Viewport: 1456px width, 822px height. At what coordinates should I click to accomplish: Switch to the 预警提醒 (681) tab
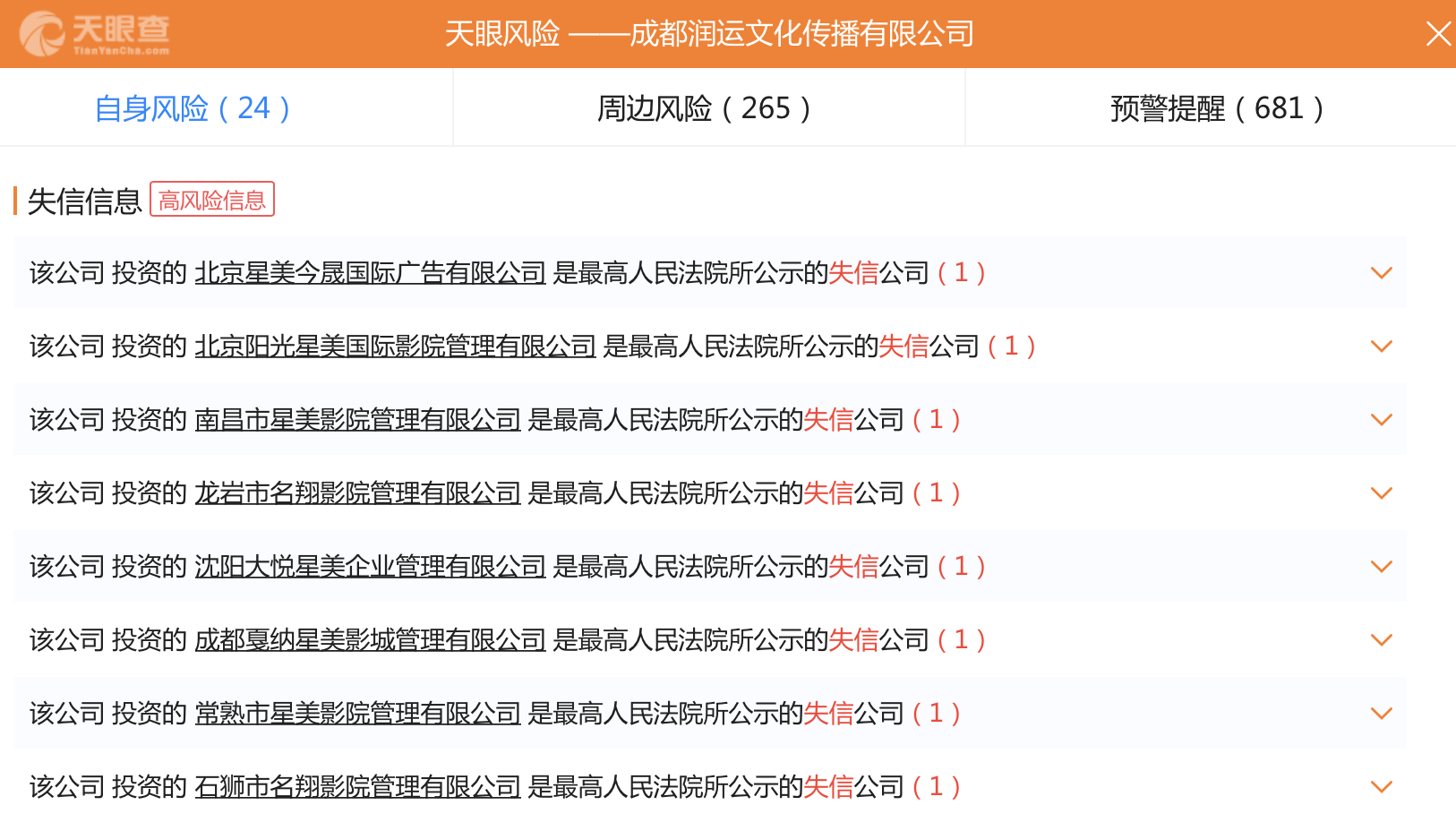click(x=1218, y=108)
